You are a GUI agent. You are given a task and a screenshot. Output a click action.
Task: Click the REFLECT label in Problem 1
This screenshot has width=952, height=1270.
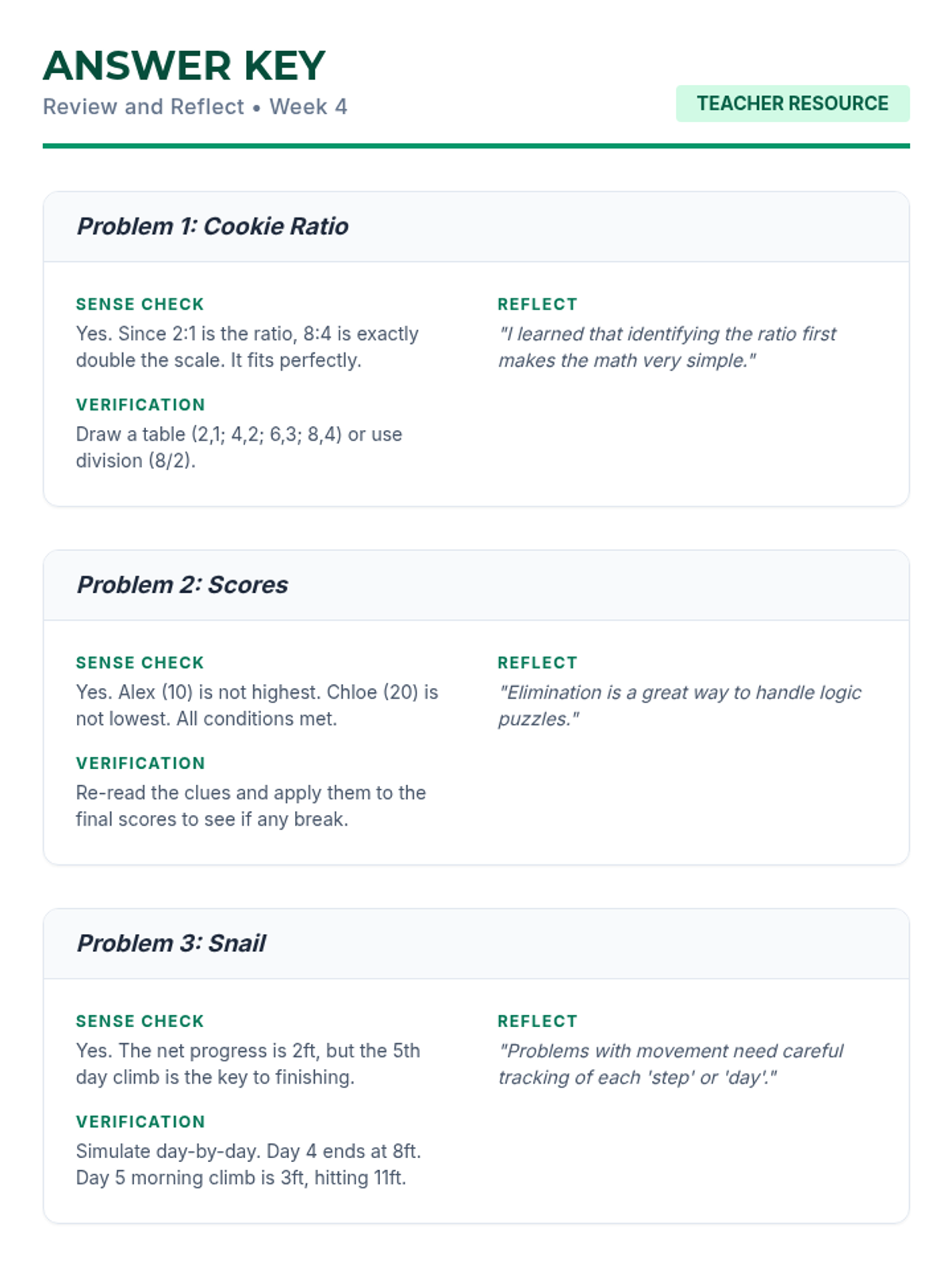(x=537, y=305)
